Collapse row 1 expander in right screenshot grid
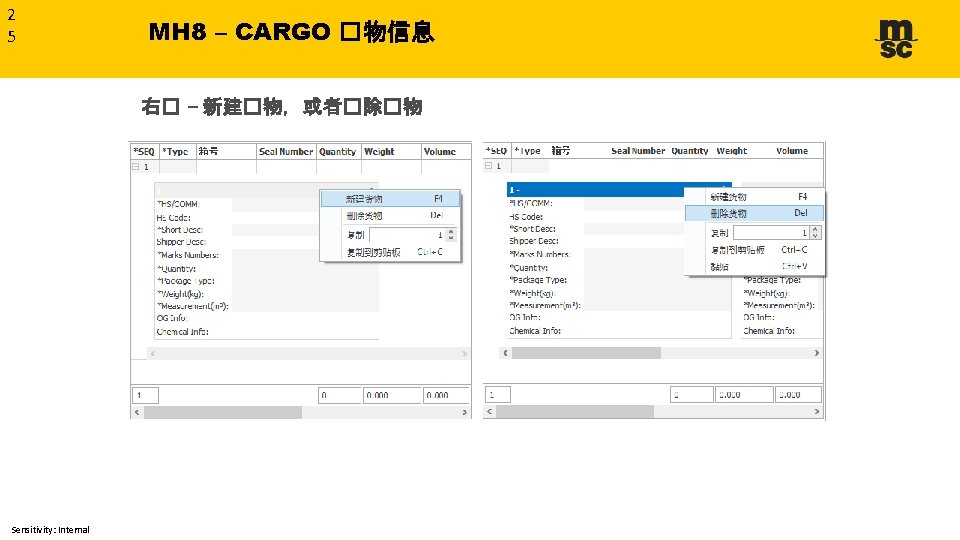 [x=488, y=165]
